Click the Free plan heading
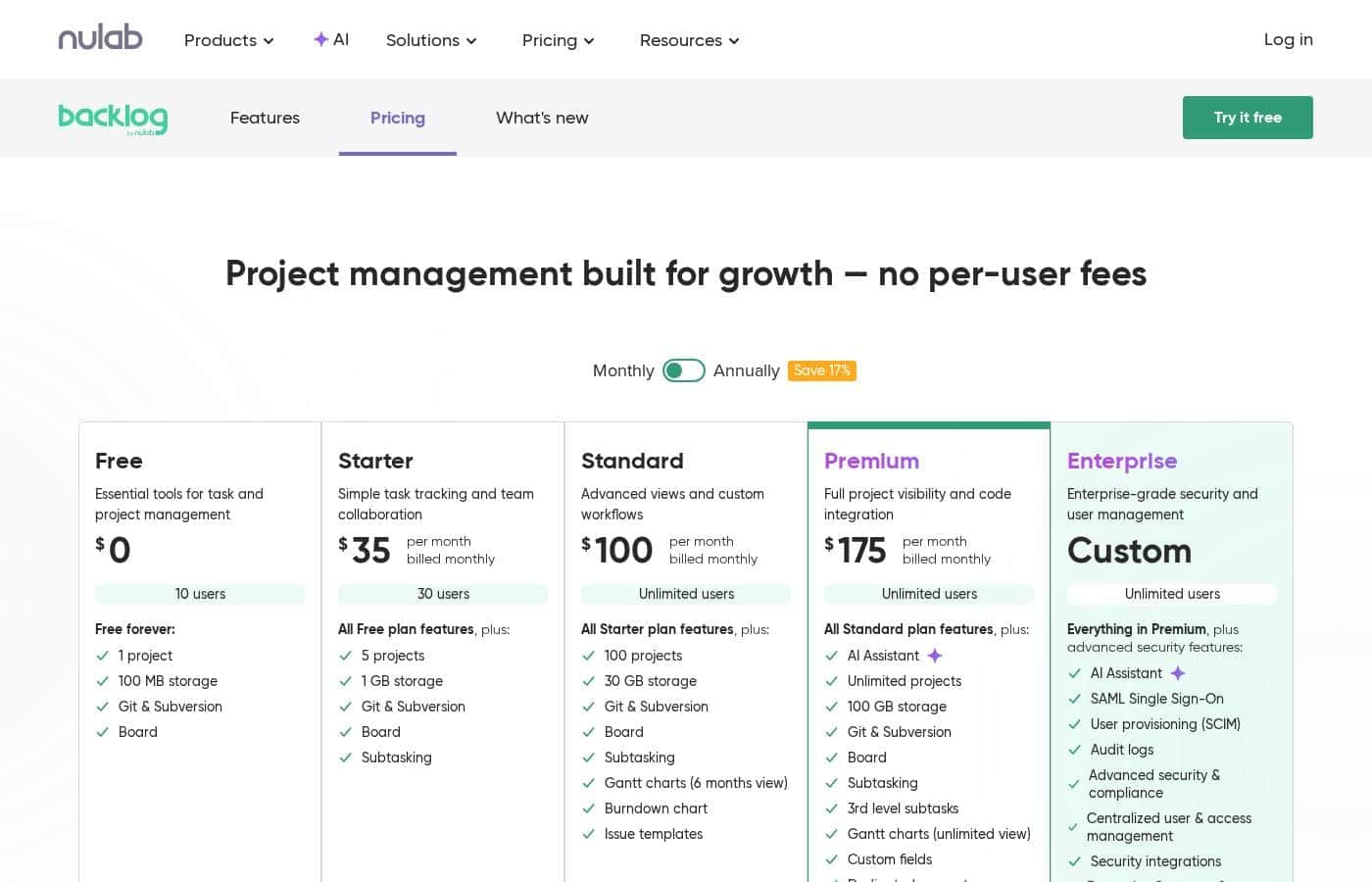1372x882 pixels. (x=119, y=461)
